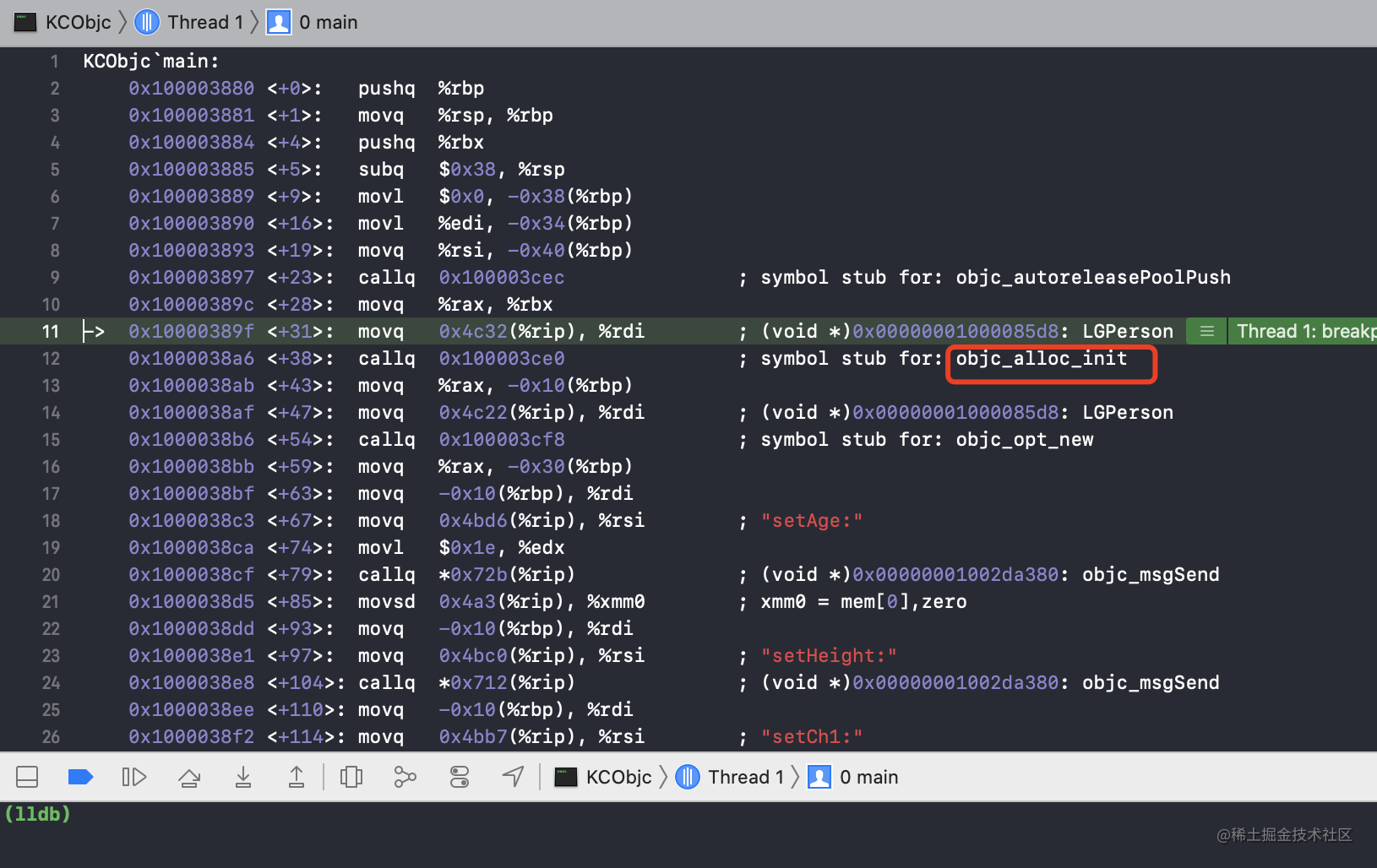Hide the debug area
The height and width of the screenshot is (868, 1377).
27,777
